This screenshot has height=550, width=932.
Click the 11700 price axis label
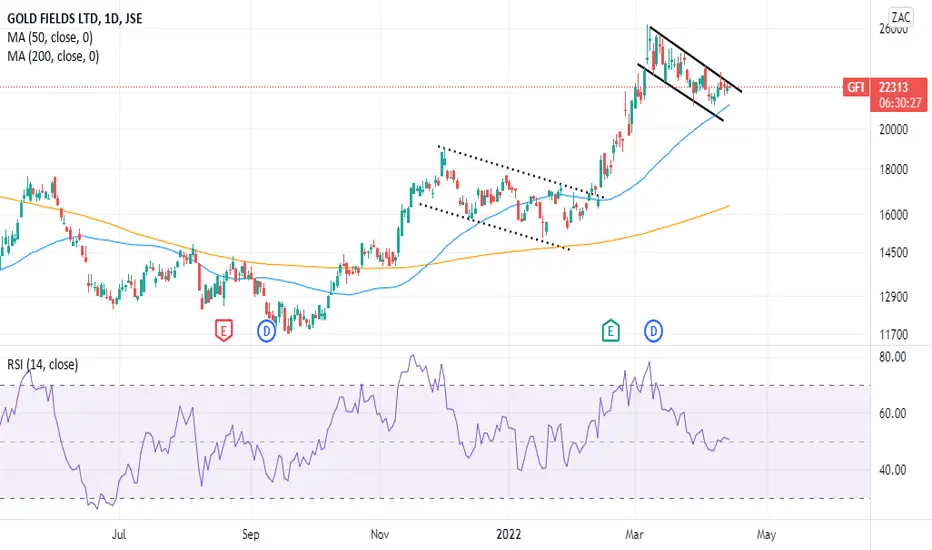point(893,335)
